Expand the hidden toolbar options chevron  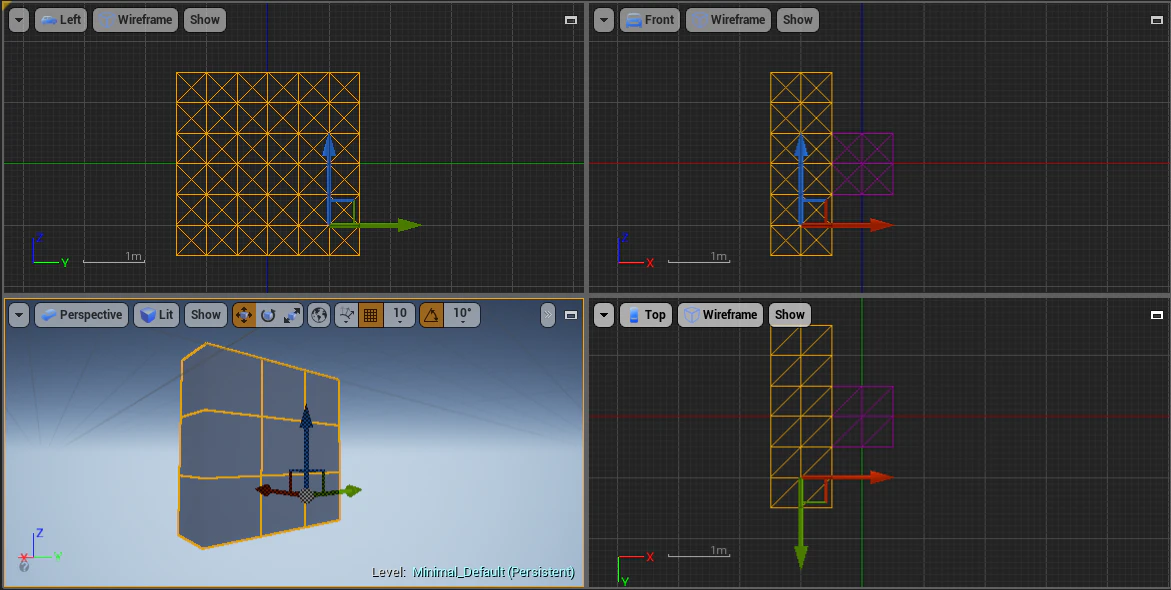(548, 314)
